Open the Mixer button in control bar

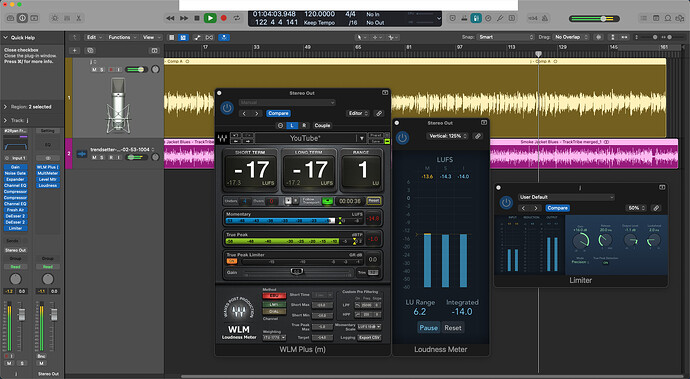pyautogui.click(x=67, y=18)
